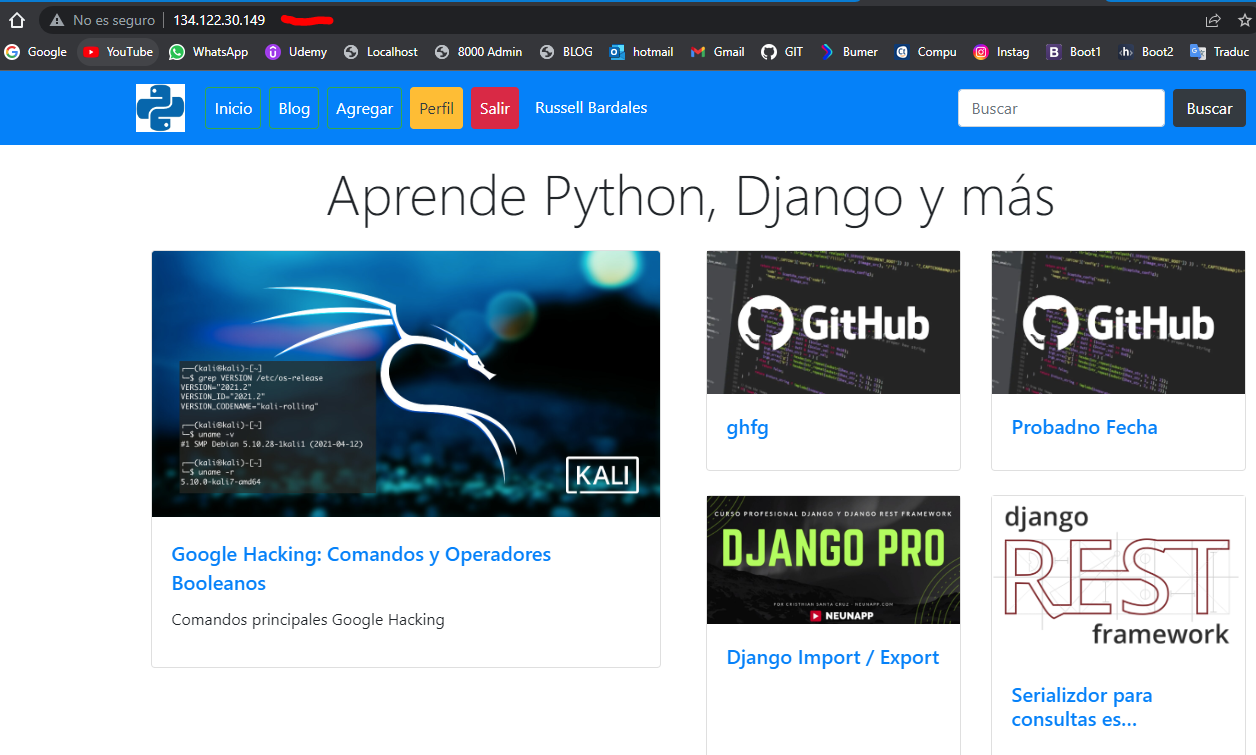Focus the Buscar search input field

(1061, 109)
